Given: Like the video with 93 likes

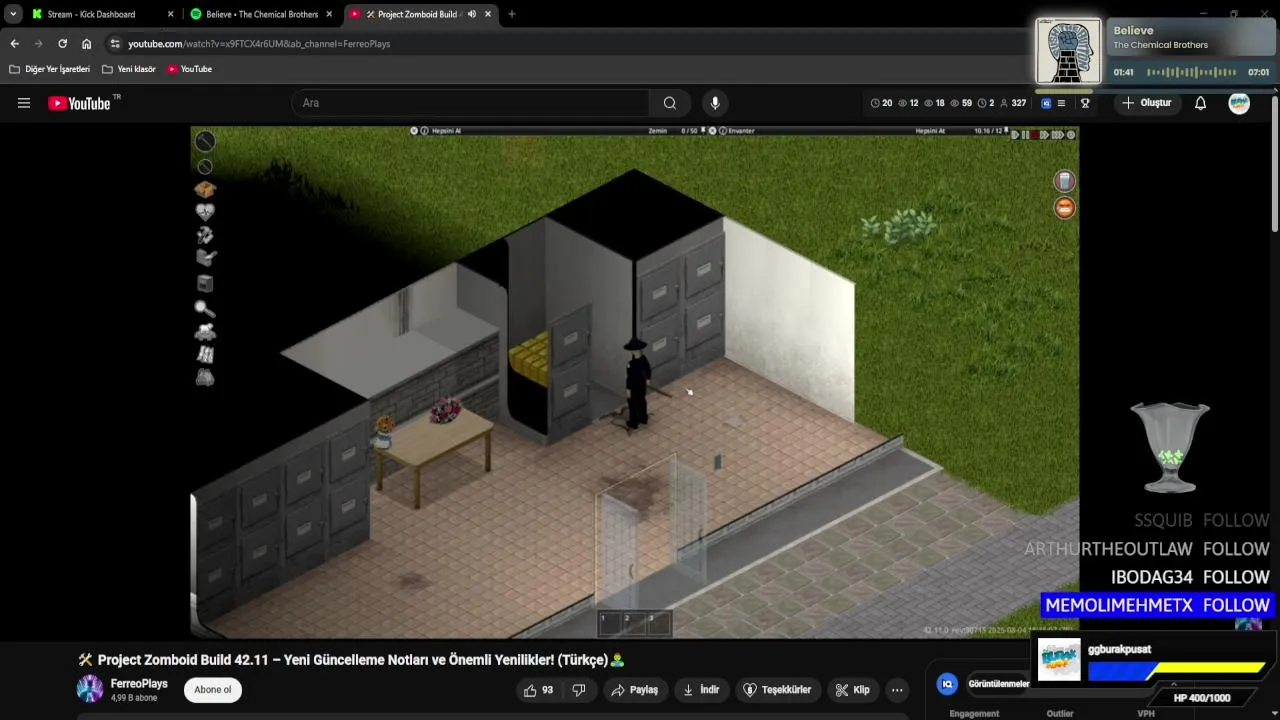Looking at the screenshot, I should [538, 690].
